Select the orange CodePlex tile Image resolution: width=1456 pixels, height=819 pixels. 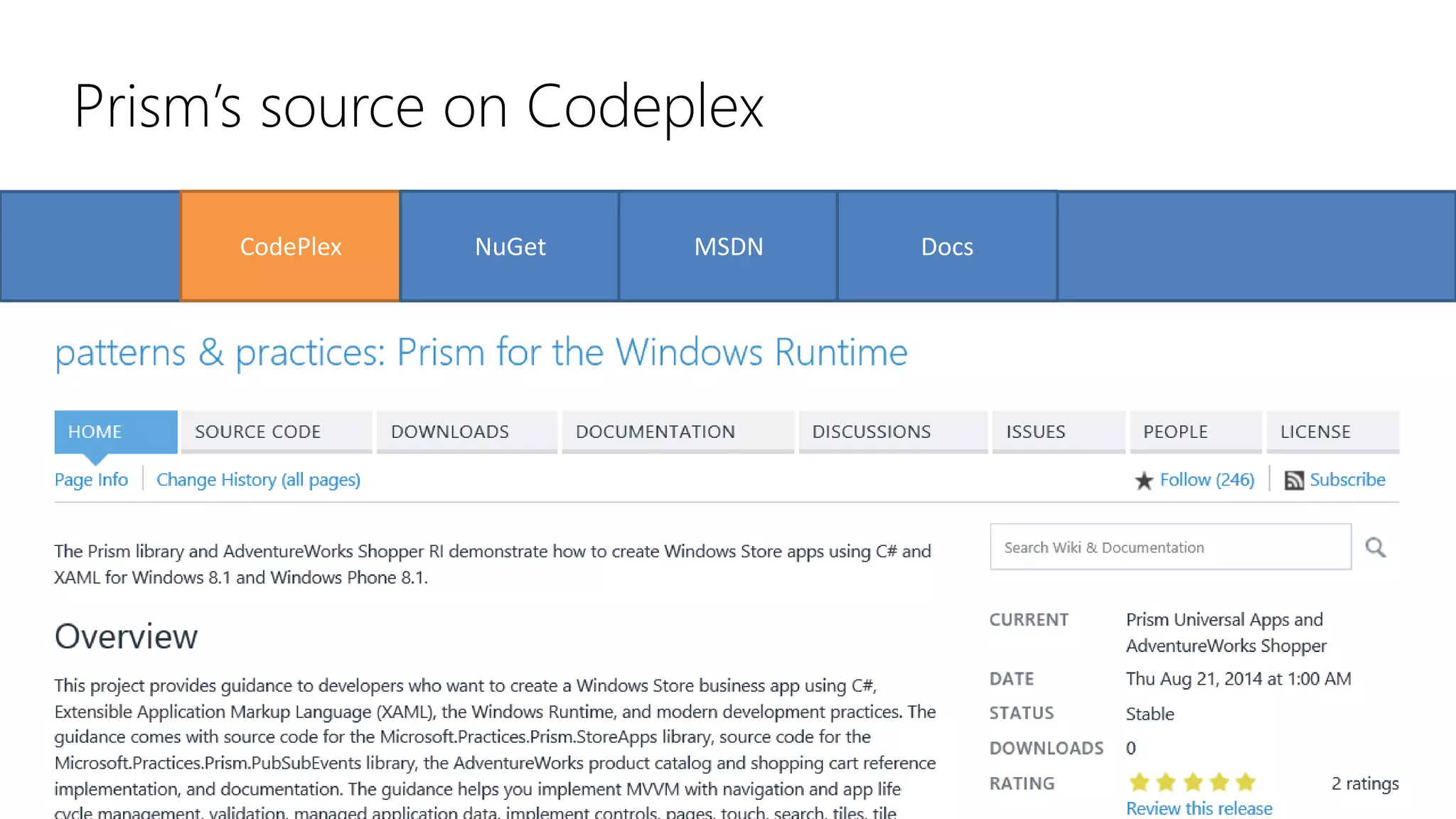(290, 247)
